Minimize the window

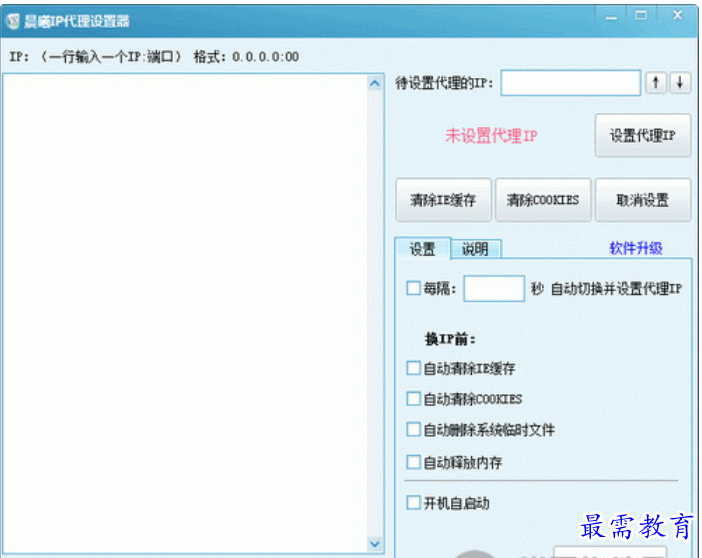tap(611, 17)
